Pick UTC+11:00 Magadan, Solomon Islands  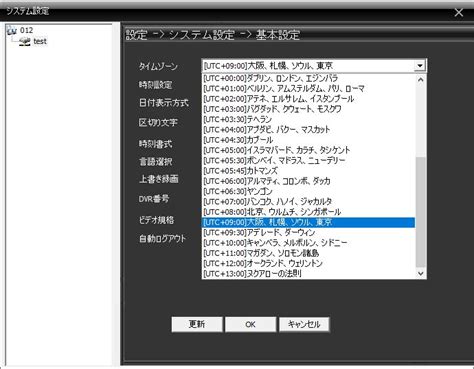[x=308, y=253]
